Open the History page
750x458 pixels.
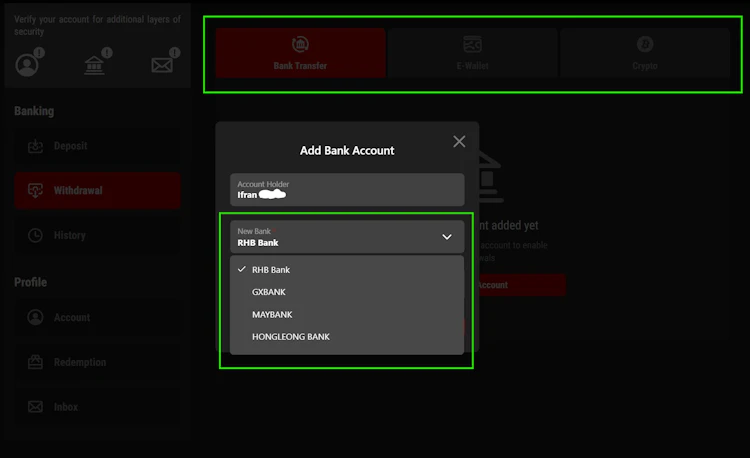[x=98, y=235]
